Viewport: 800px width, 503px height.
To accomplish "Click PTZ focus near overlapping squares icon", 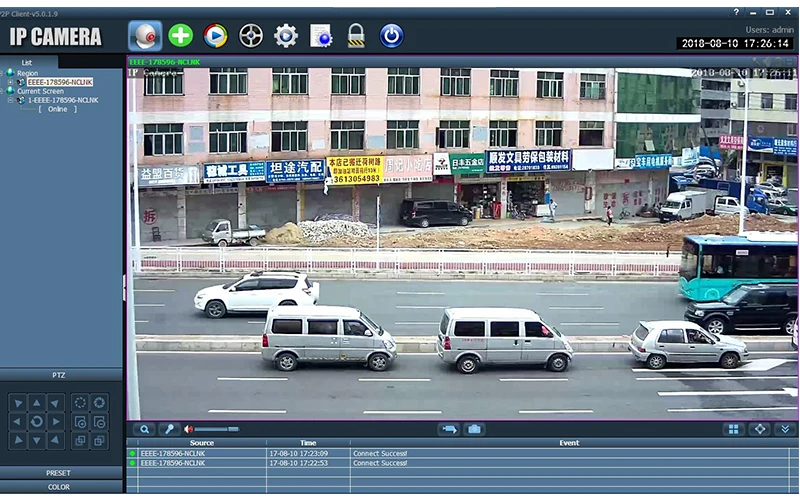I will pyautogui.click(x=80, y=440).
